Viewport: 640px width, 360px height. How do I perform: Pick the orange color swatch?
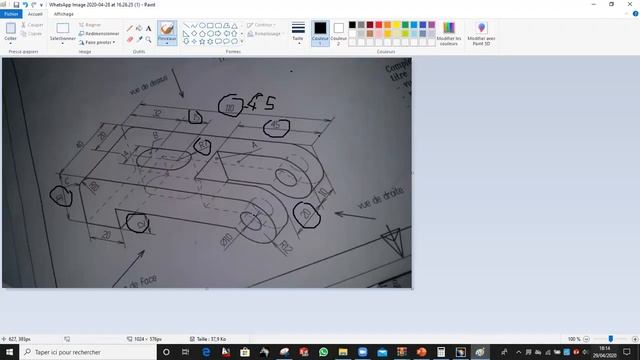click(387, 25)
